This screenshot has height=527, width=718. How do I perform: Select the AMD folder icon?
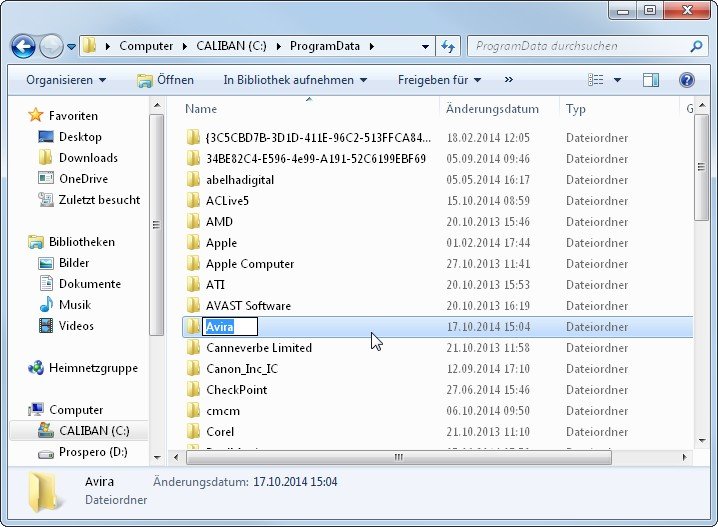(x=193, y=222)
